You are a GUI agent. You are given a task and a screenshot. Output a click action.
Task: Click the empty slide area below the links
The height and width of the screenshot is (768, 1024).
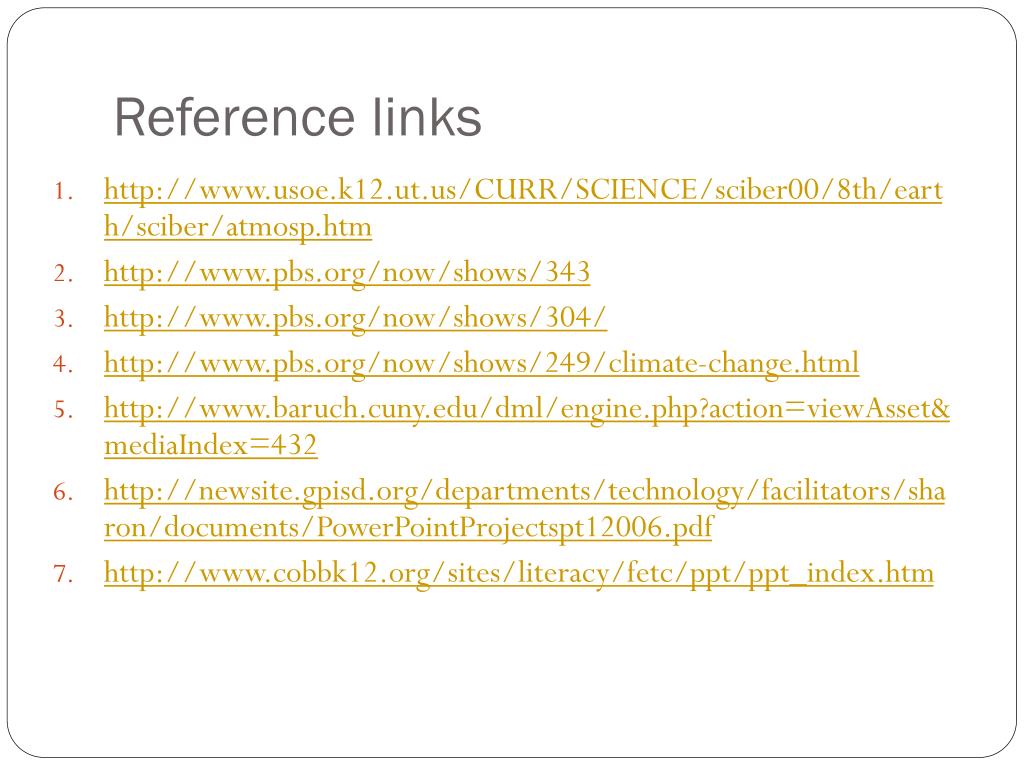click(512, 673)
